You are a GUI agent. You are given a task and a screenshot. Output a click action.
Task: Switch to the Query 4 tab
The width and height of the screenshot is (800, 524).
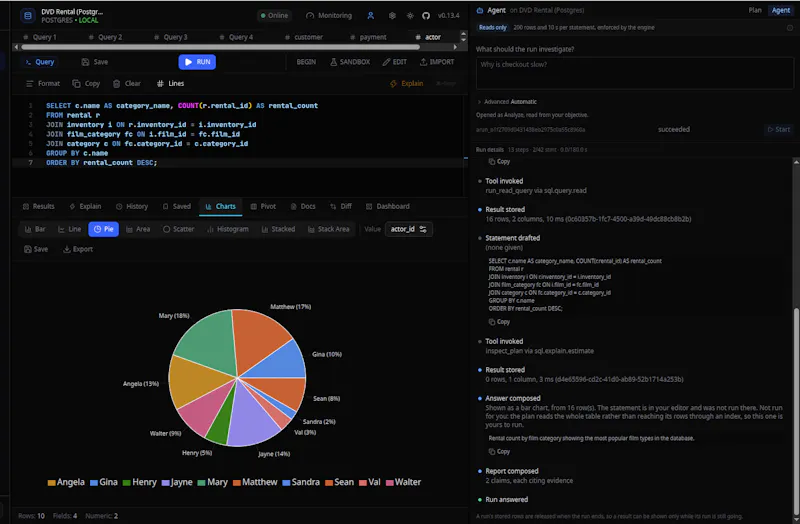(x=236, y=37)
